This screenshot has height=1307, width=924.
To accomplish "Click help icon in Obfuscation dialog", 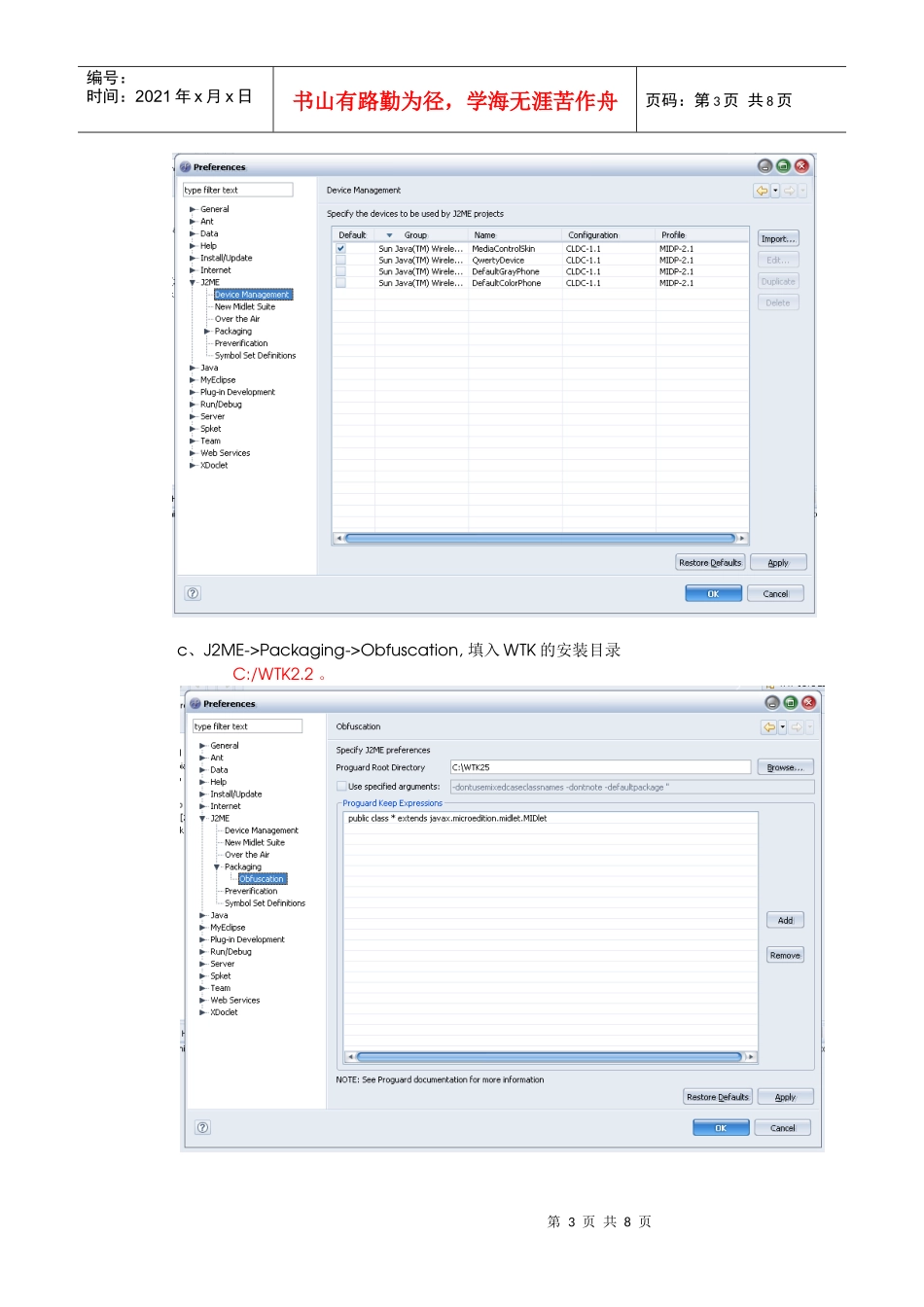I will pos(202,1128).
